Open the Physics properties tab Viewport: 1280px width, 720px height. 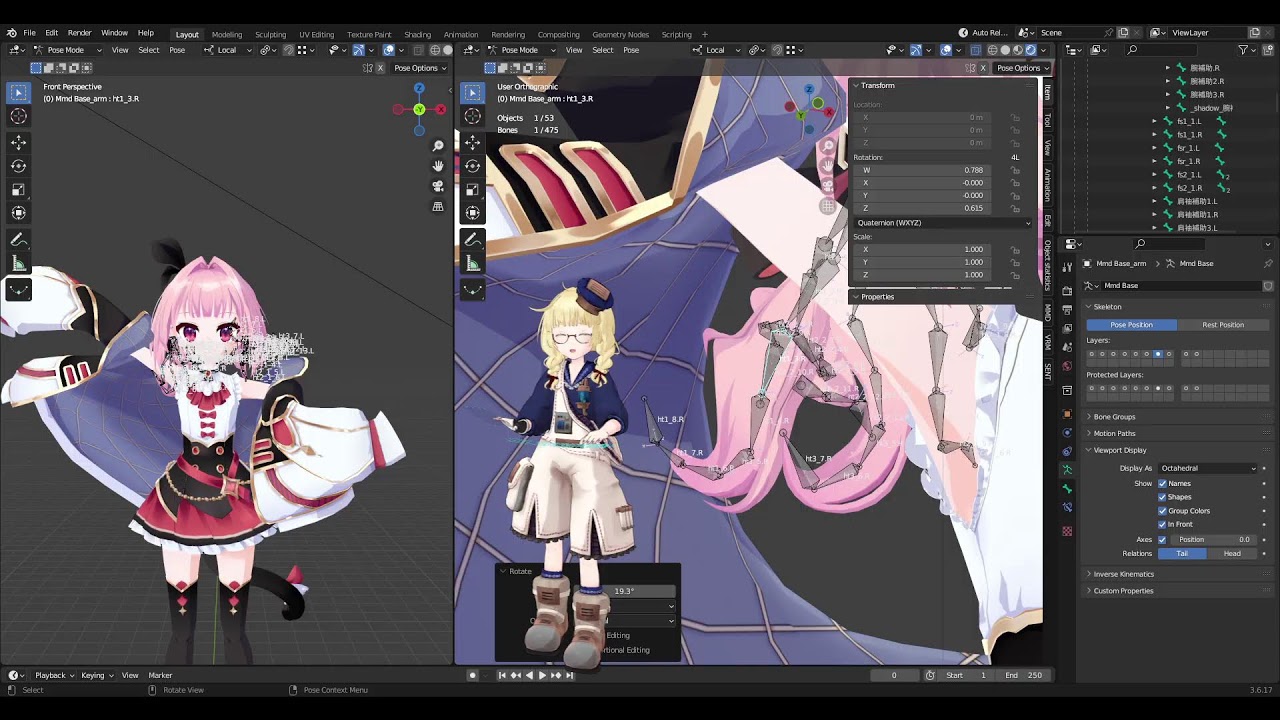[x=1067, y=433]
